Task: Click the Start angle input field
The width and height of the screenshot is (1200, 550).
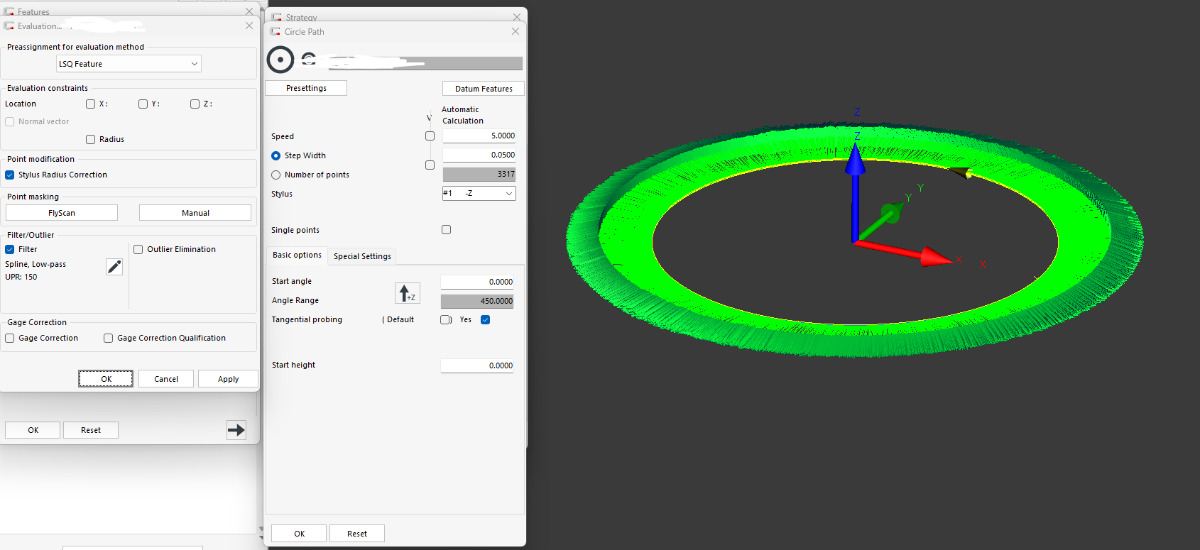Action: [x=478, y=282]
